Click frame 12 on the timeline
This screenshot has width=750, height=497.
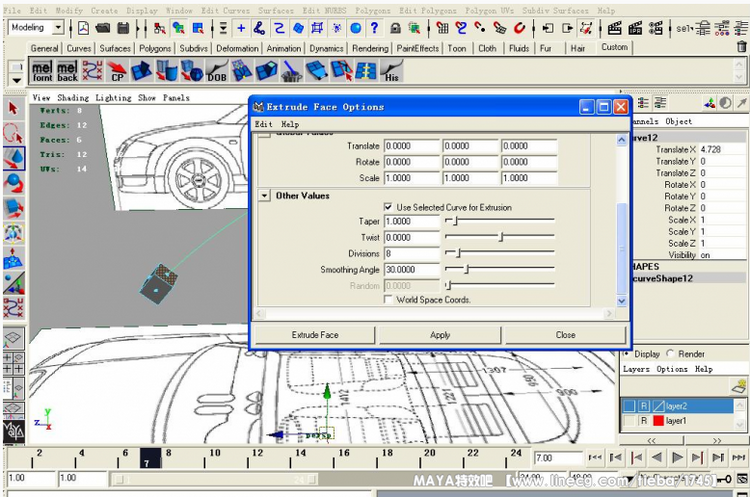coord(248,459)
